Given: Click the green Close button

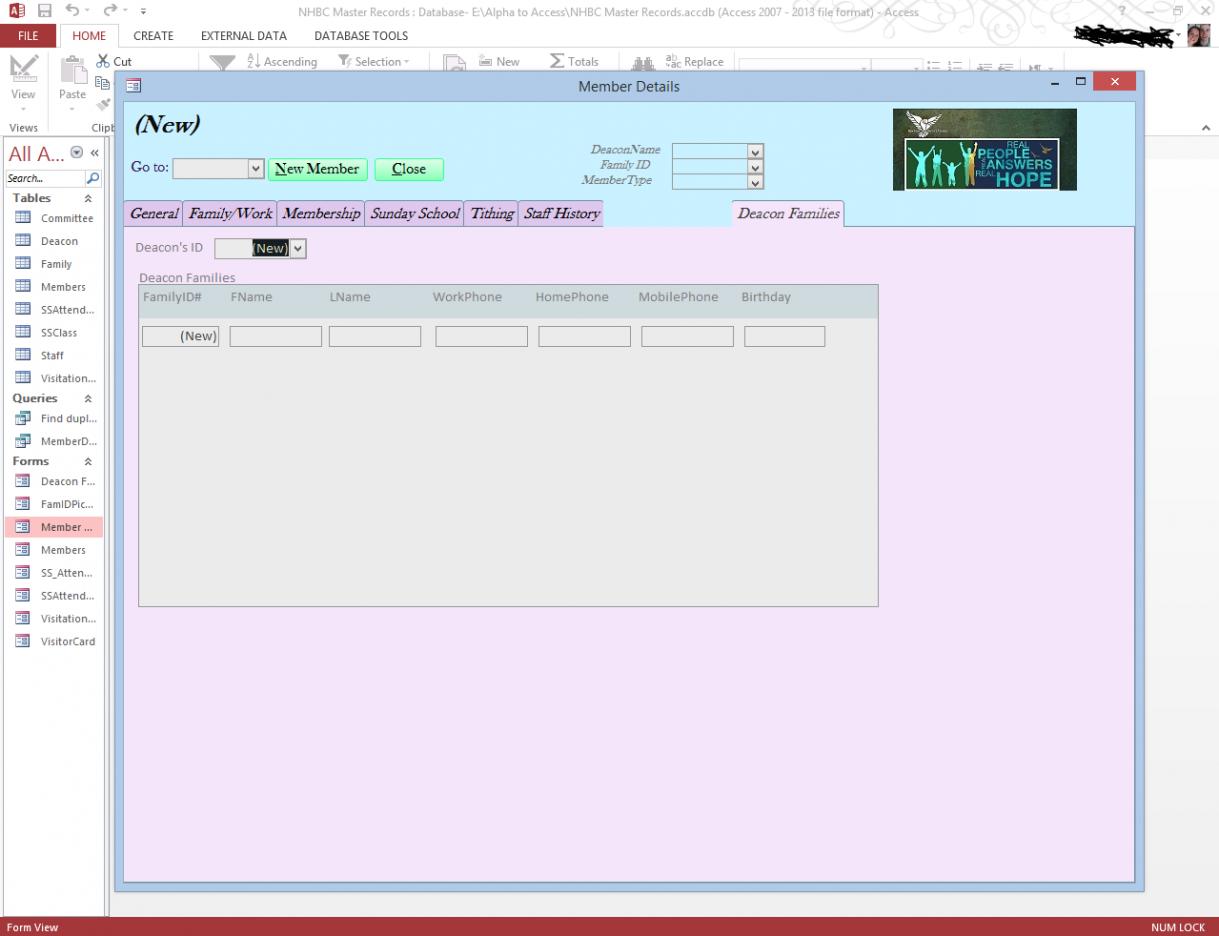Looking at the screenshot, I should 409,169.
